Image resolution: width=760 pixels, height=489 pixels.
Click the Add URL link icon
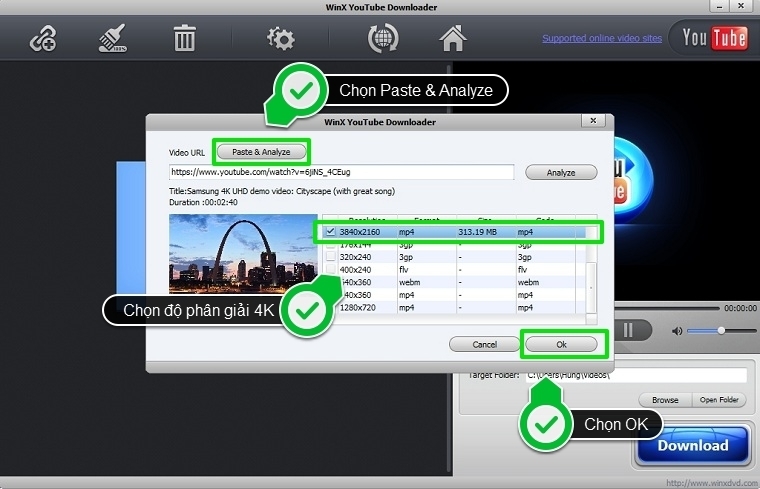(x=41, y=39)
